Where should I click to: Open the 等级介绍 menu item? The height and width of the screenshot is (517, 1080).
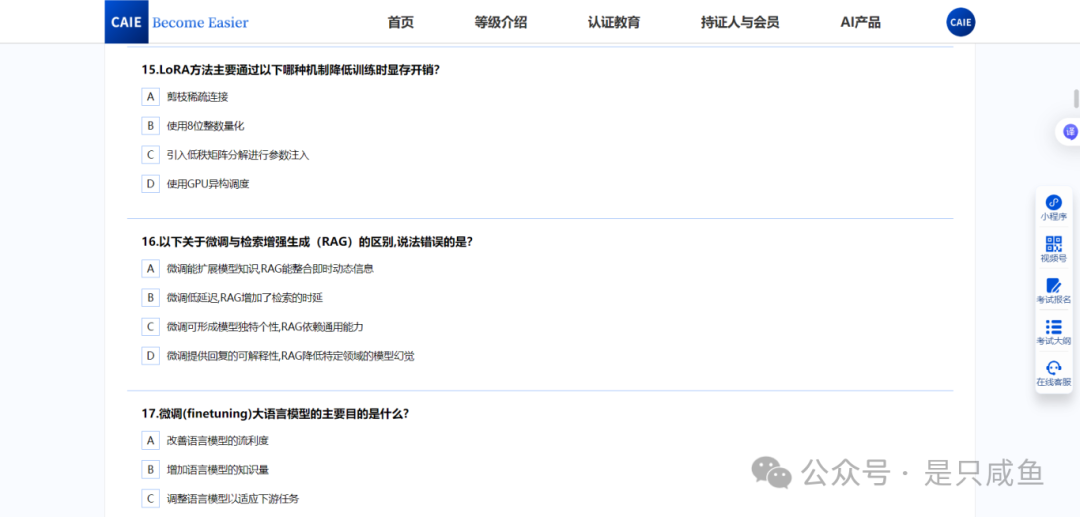pyautogui.click(x=501, y=22)
